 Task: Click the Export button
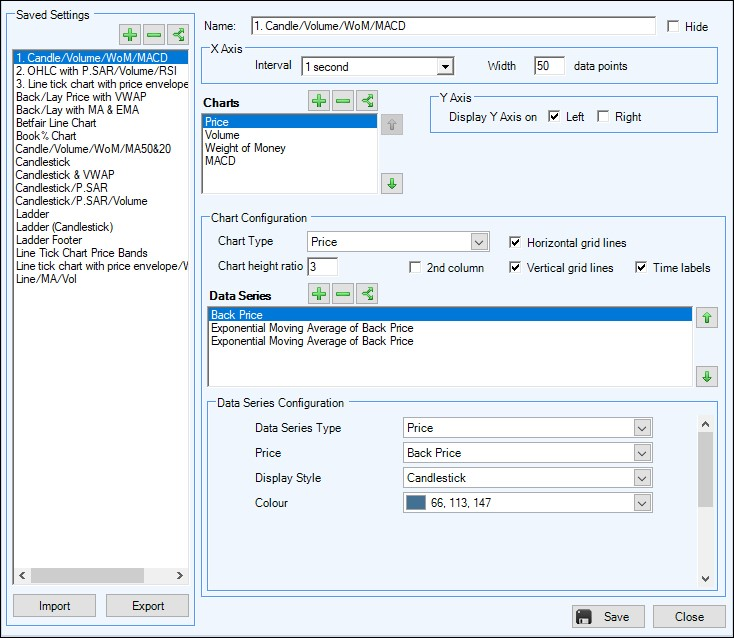147,606
